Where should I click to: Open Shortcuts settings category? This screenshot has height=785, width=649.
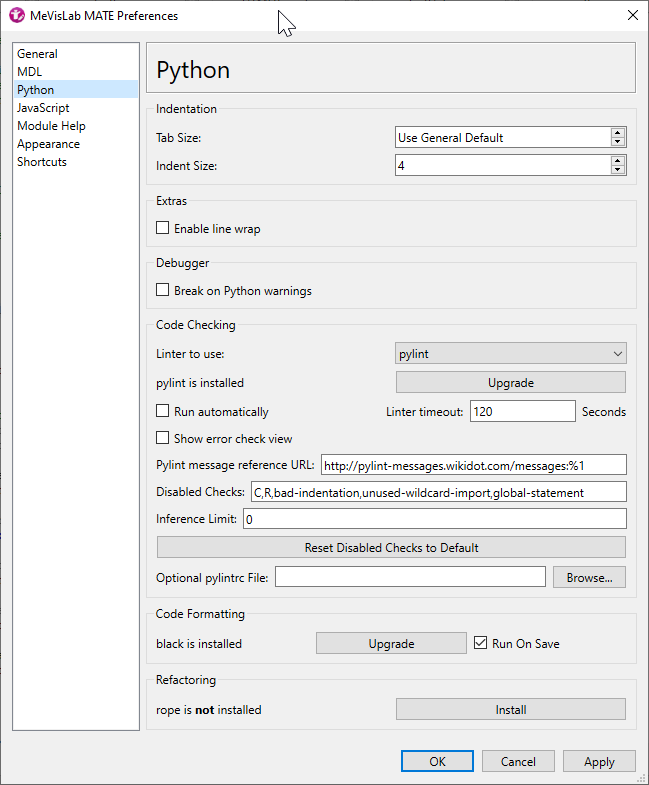tap(42, 162)
